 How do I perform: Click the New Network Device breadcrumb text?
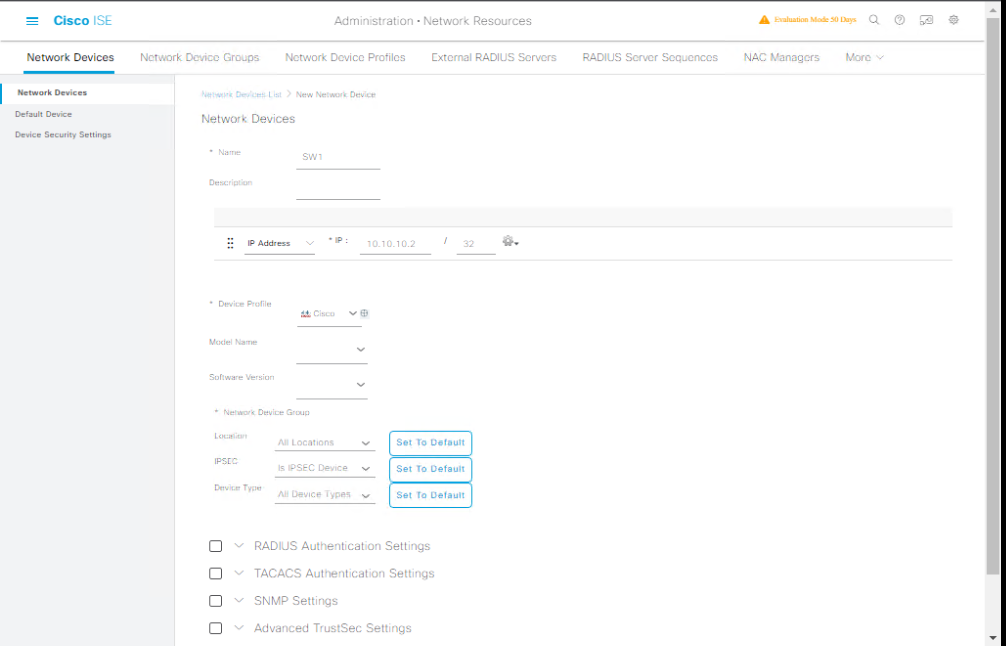336,94
